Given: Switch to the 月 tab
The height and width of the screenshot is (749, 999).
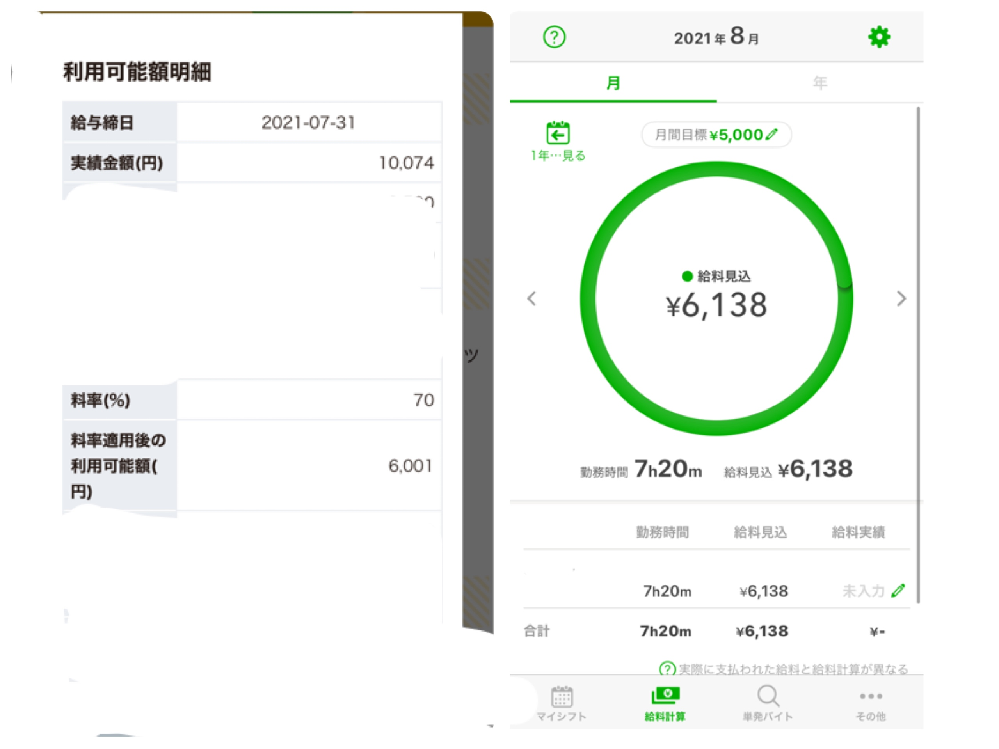Looking at the screenshot, I should (613, 83).
